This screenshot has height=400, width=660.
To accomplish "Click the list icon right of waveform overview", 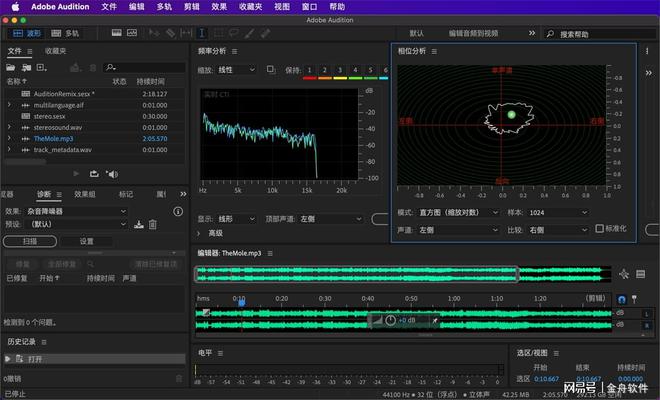I will tap(640, 274).
